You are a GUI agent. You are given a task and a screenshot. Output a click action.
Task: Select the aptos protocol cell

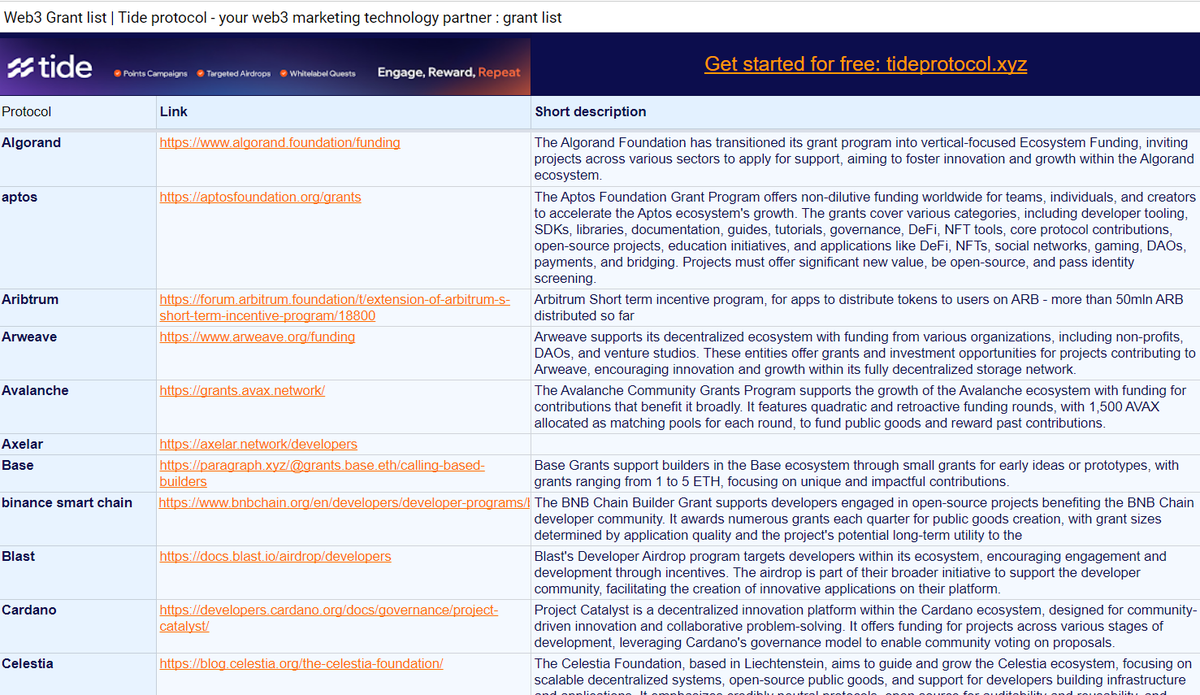tap(78, 238)
